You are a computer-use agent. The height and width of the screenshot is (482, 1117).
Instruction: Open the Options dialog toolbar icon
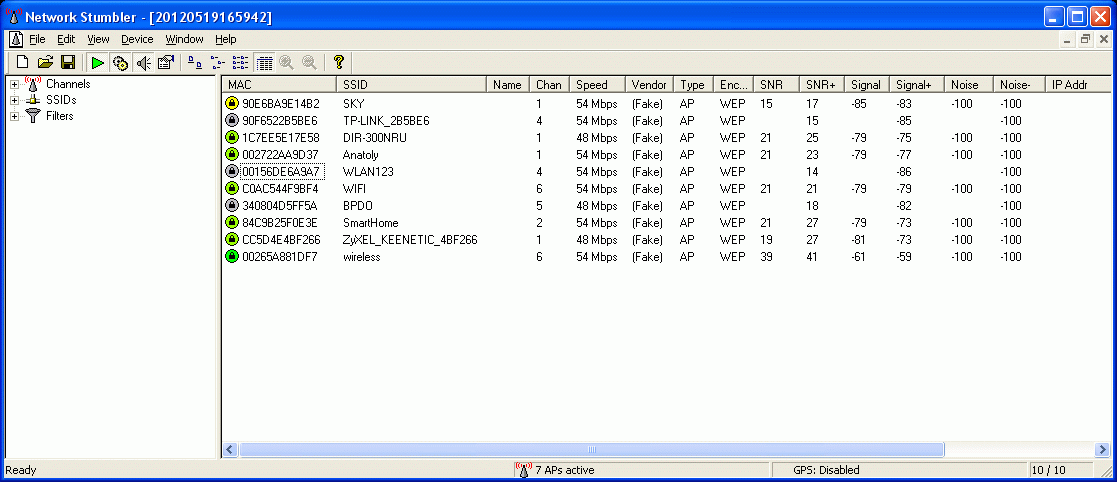(166, 63)
